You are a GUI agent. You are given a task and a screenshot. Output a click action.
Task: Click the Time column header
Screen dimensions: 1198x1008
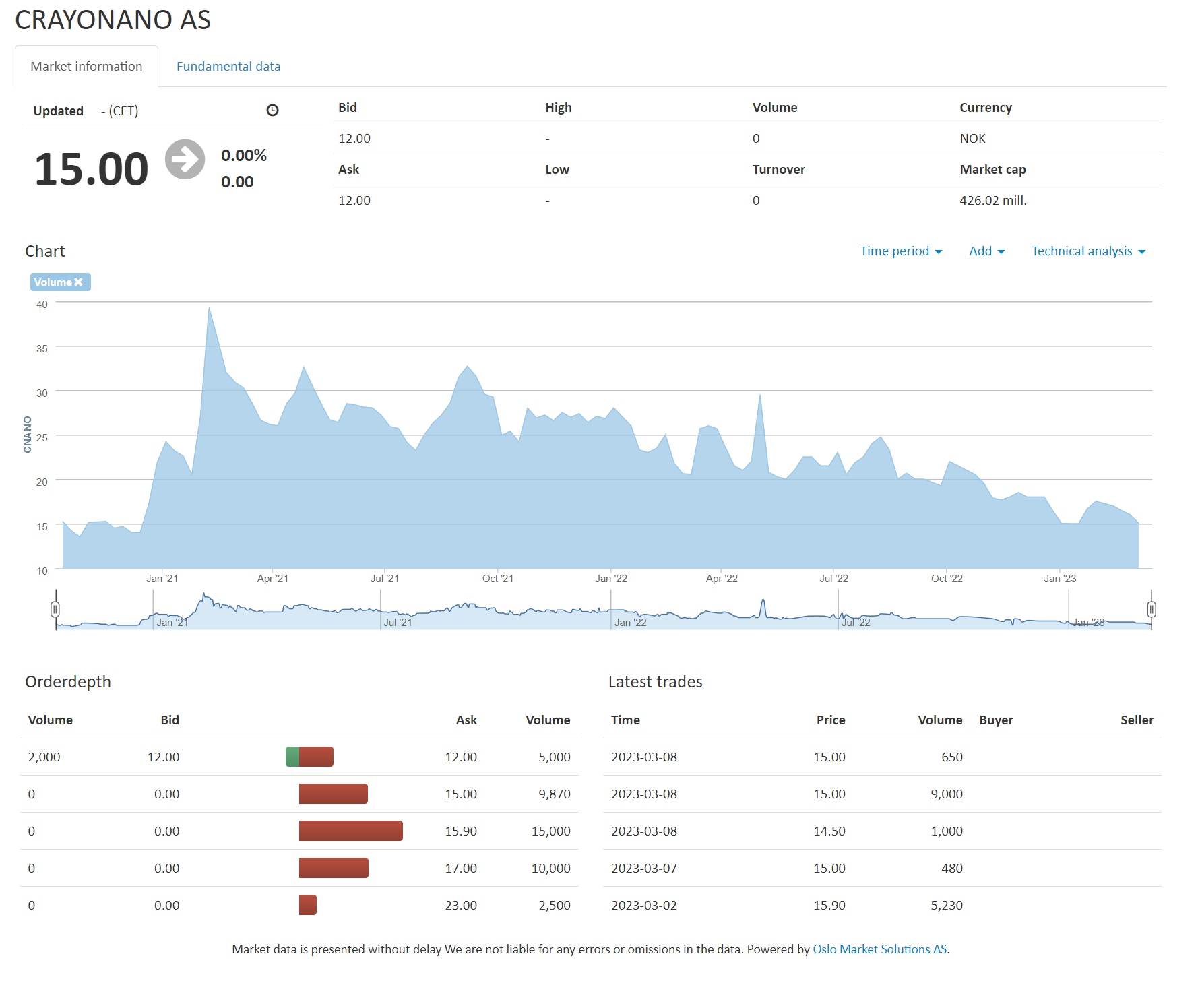(625, 720)
